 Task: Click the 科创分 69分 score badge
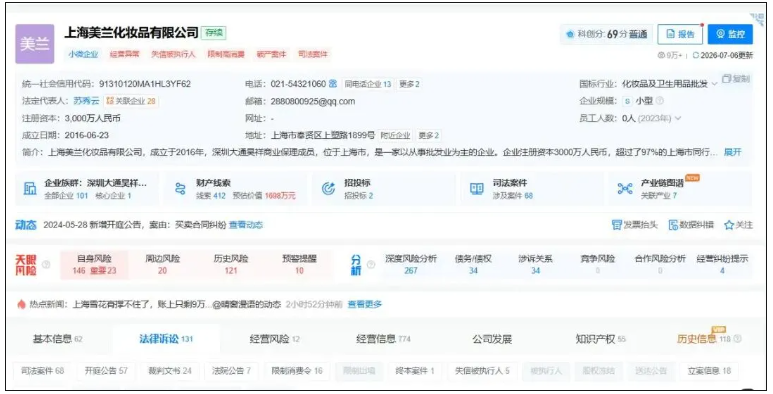(x=606, y=34)
